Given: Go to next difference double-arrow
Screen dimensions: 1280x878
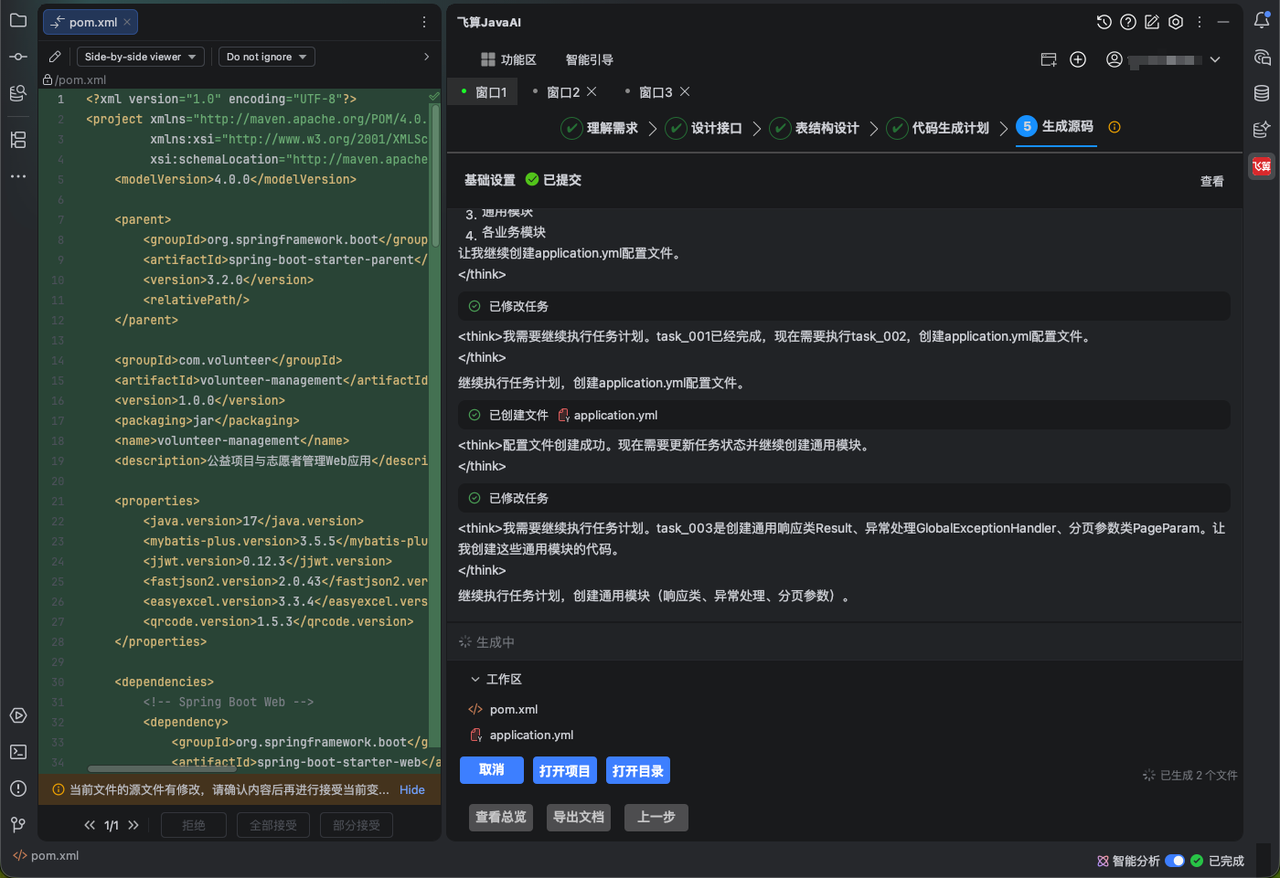Looking at the screenshot, I should [x=133, y=825].
